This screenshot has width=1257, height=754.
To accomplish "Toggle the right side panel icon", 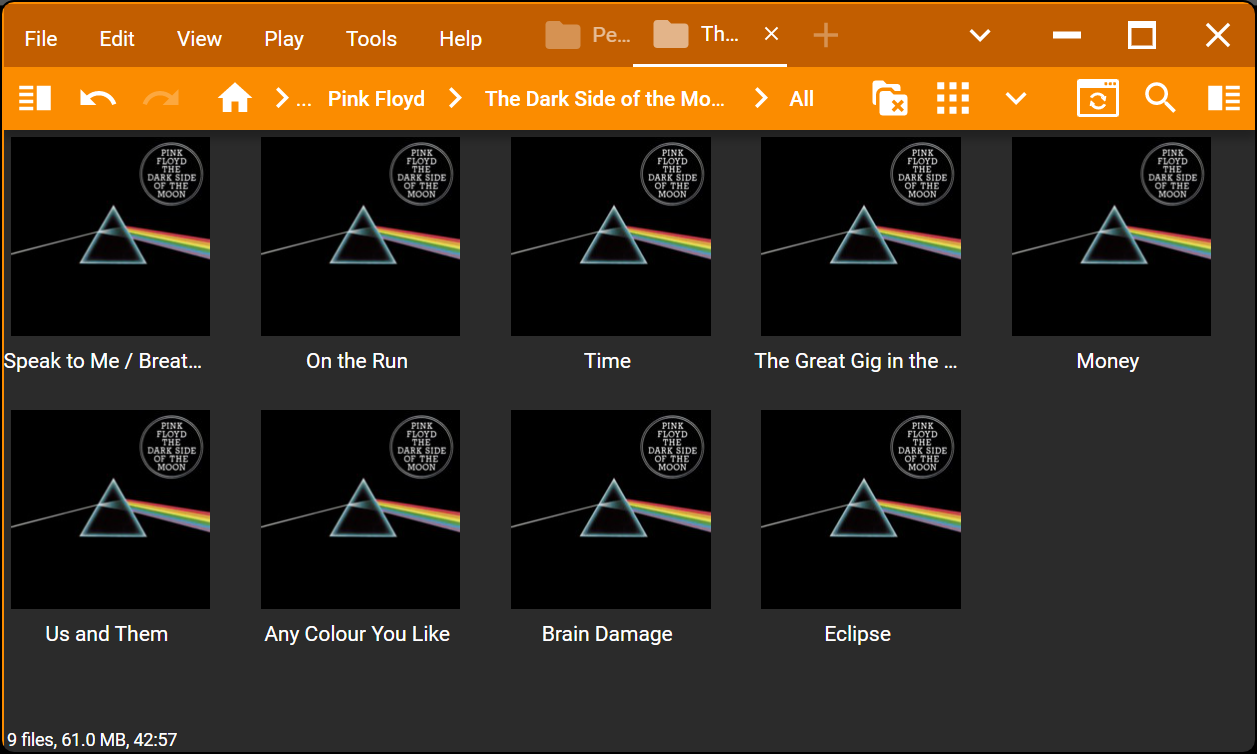I will (x=1223, y=98).
